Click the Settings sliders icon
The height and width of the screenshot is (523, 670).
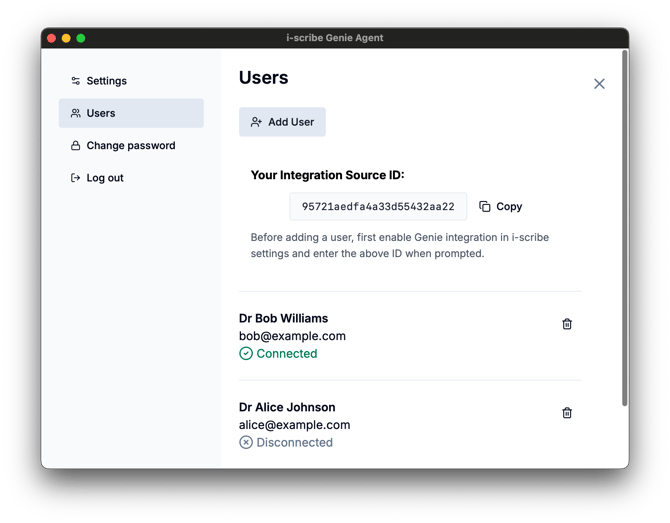coord(76,81)
